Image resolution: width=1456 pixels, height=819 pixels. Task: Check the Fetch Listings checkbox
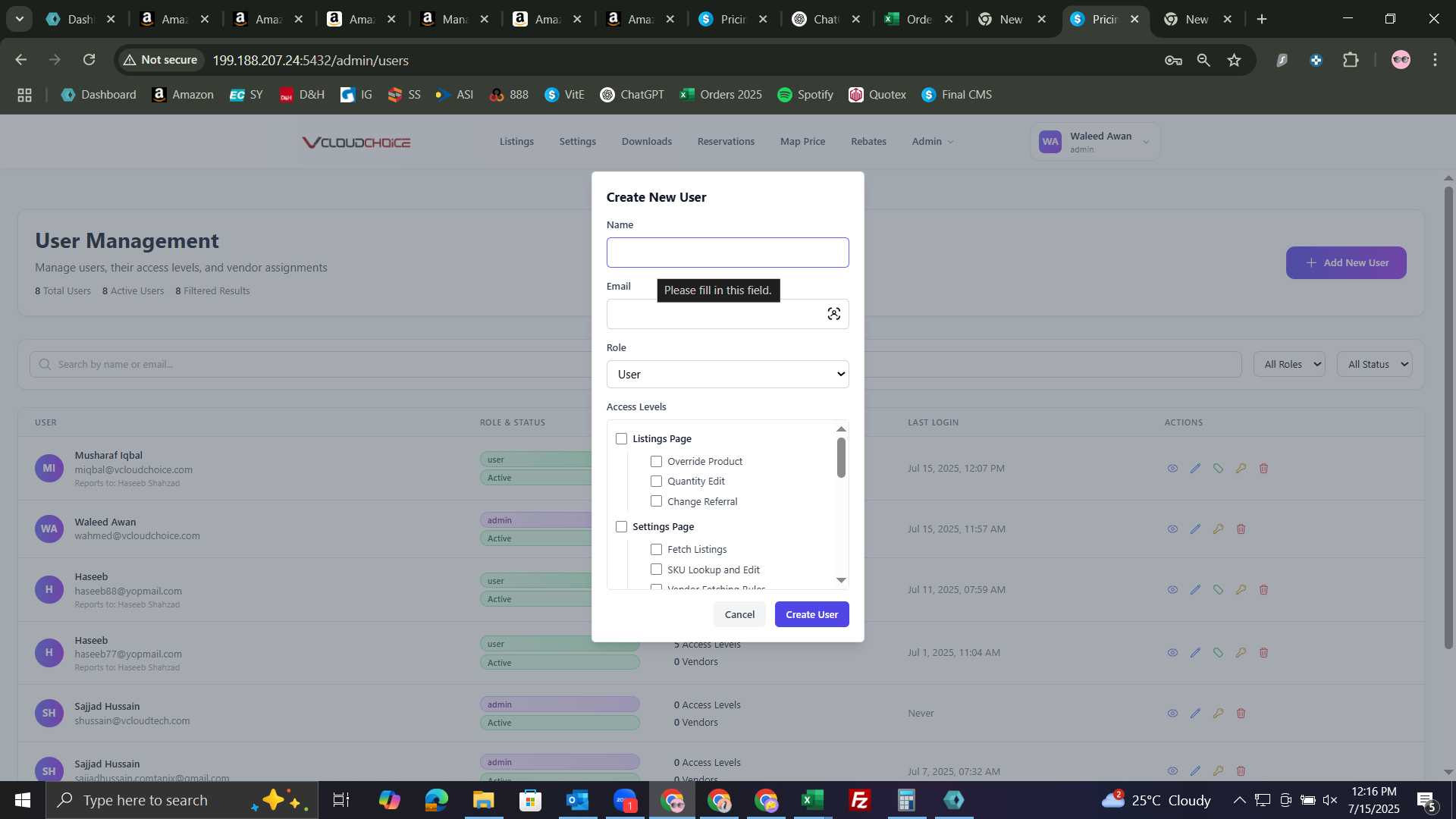point(657,550)
